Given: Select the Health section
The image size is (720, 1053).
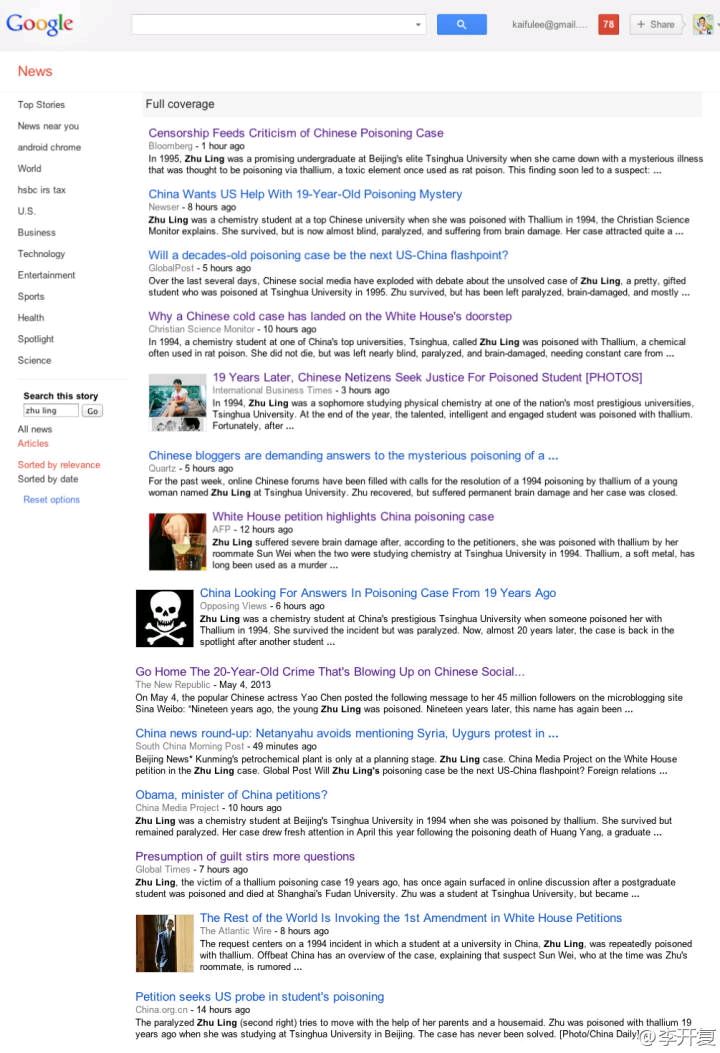Looking at the screenshot, I should 31,318.
